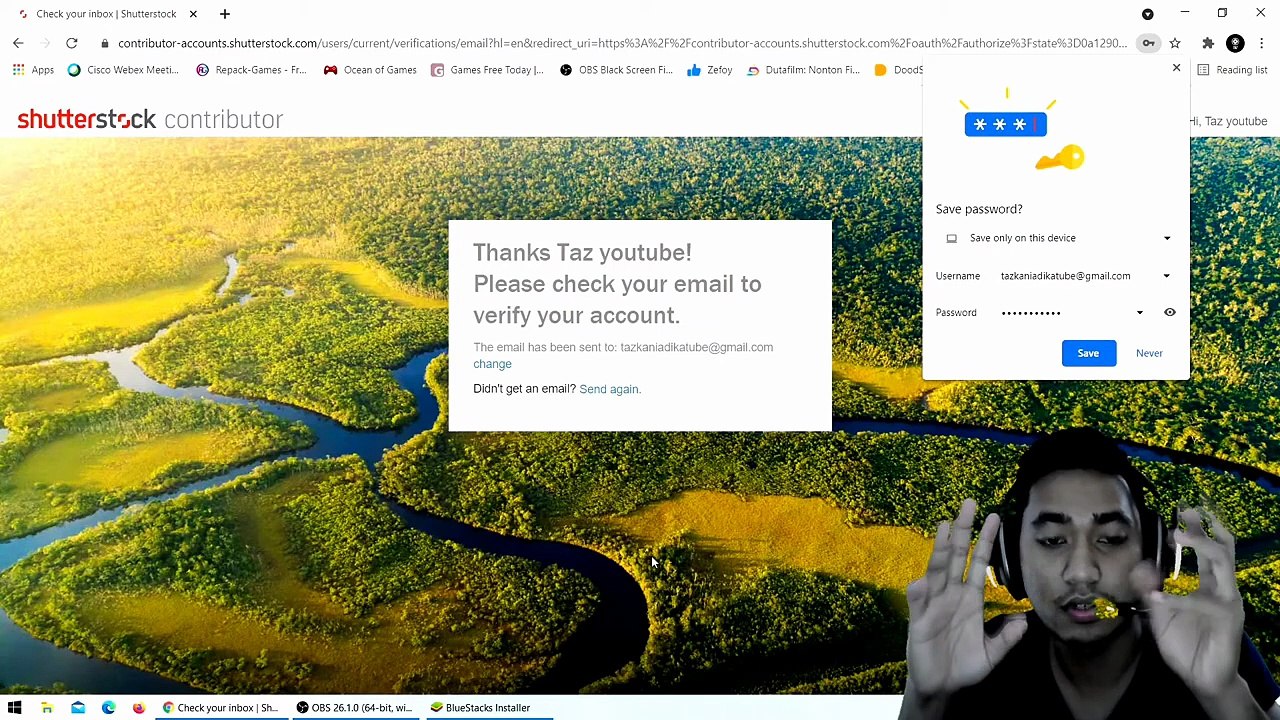Open the OBS Black Screen Fix bookmark

tap(616, 70)
